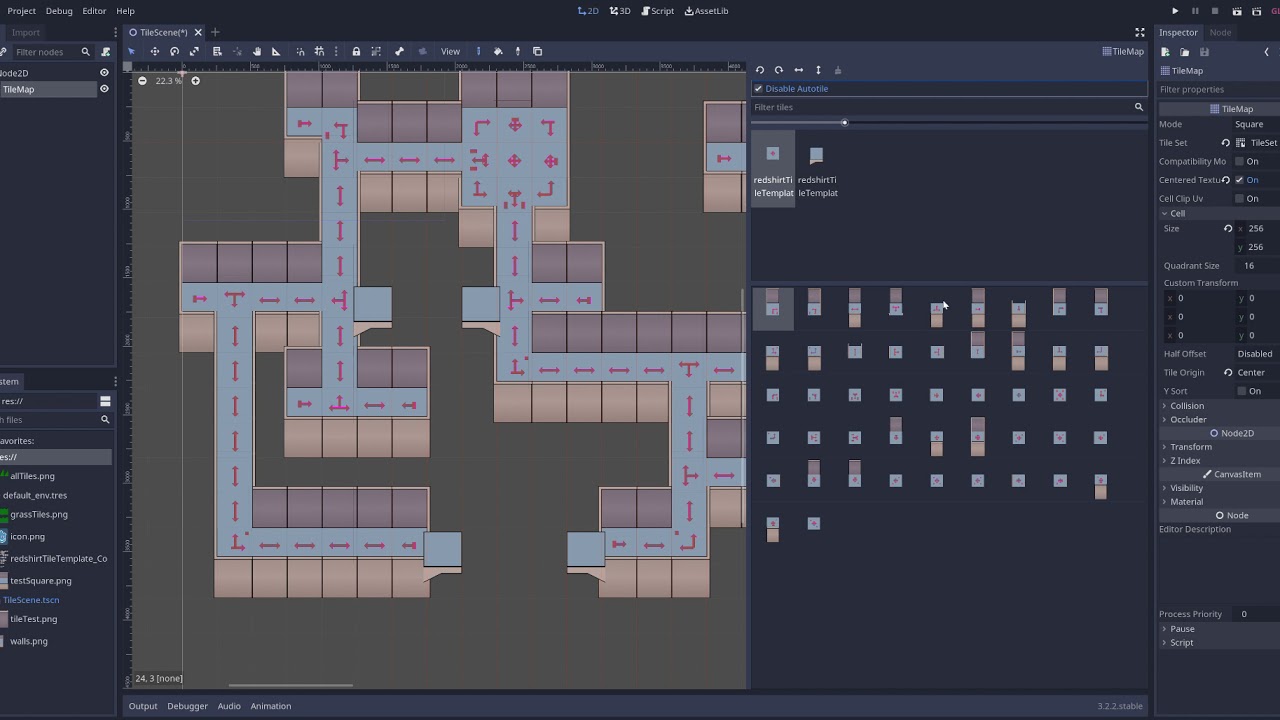Zoom out the 2D viewport
Screen dimensions: 1280x720
click(x=142, y=80)
